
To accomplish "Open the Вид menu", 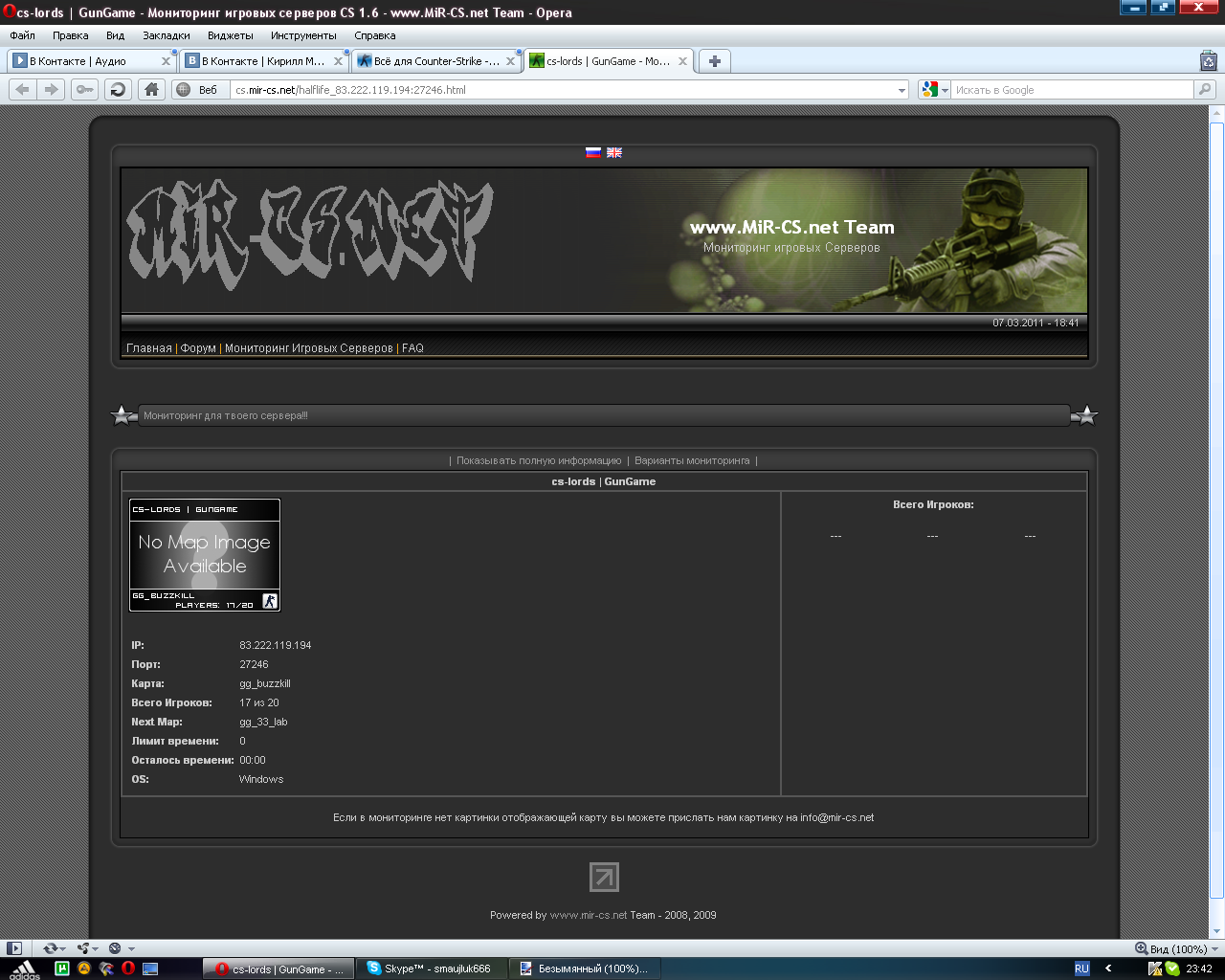I will coord(116,35).
